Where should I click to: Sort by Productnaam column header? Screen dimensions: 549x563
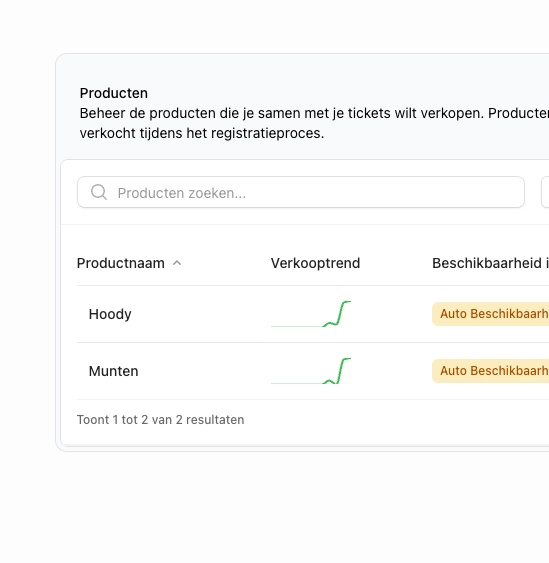pos(121,263)
